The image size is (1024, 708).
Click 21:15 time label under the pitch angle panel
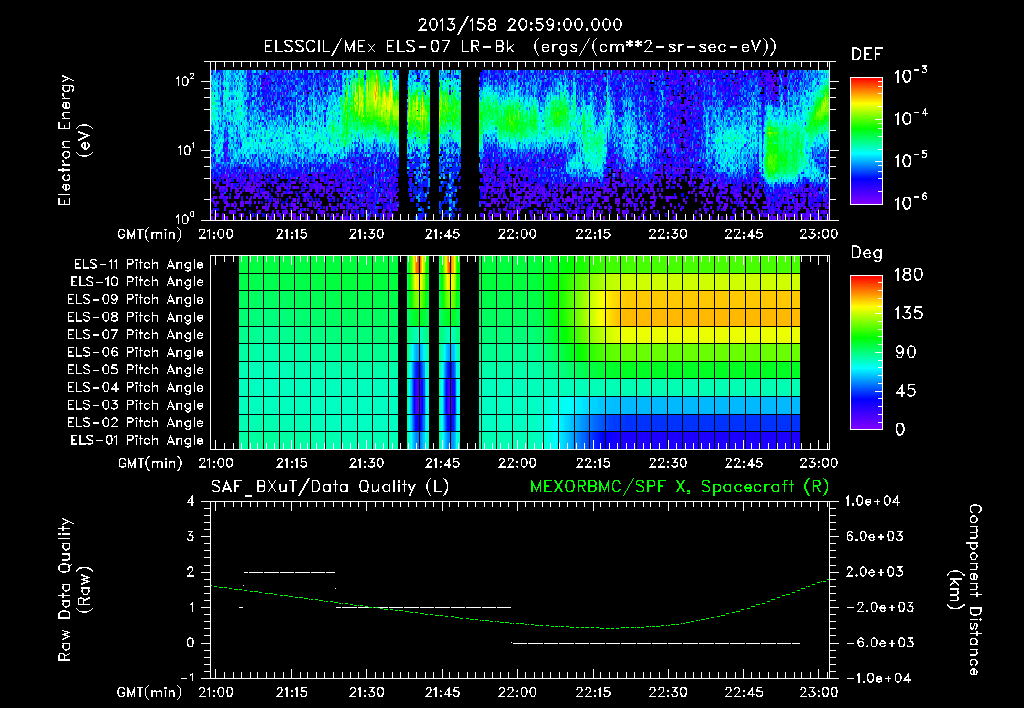point(291,463)
